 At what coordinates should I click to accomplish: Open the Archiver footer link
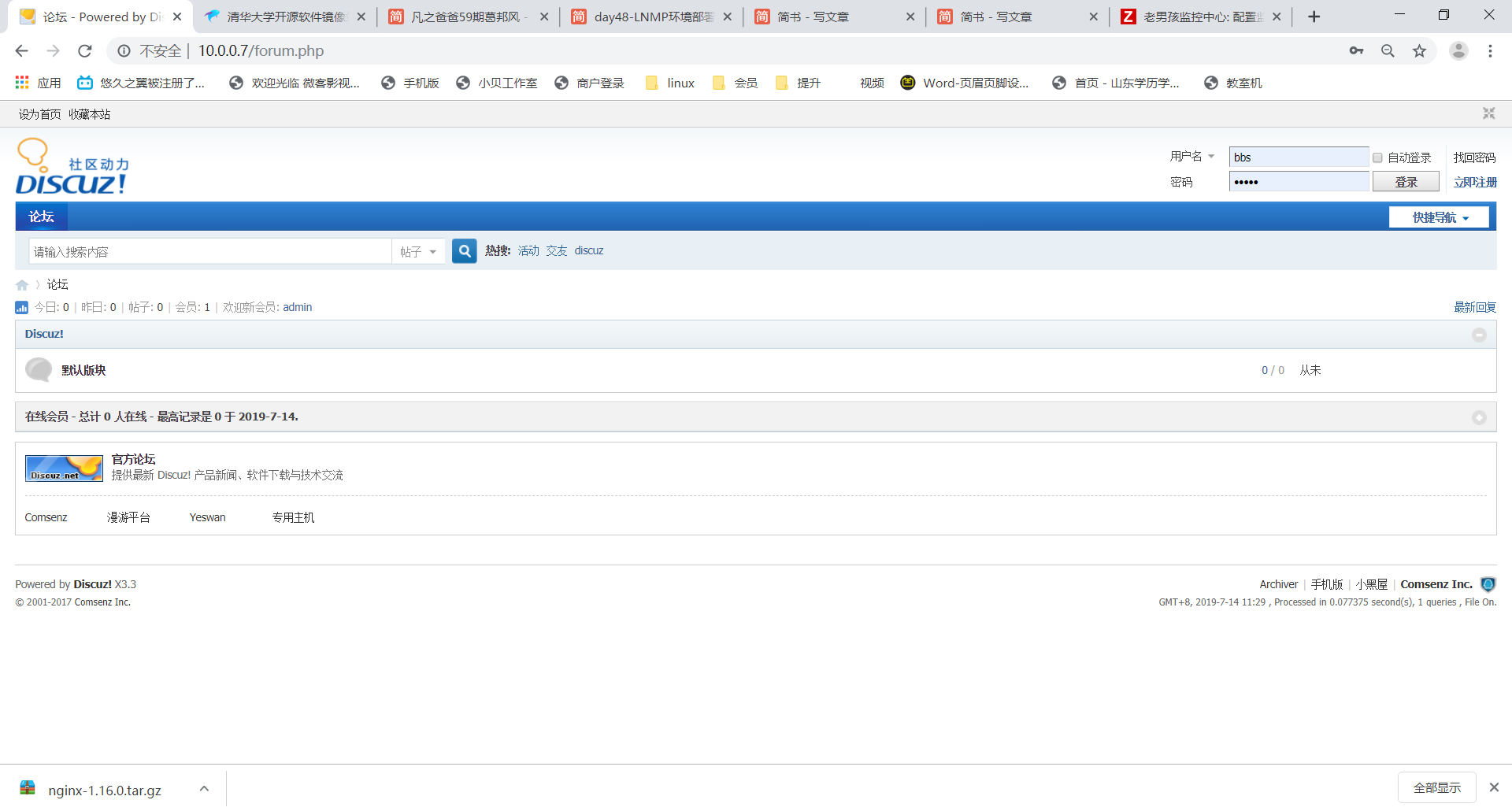[x=1278, y=584]
